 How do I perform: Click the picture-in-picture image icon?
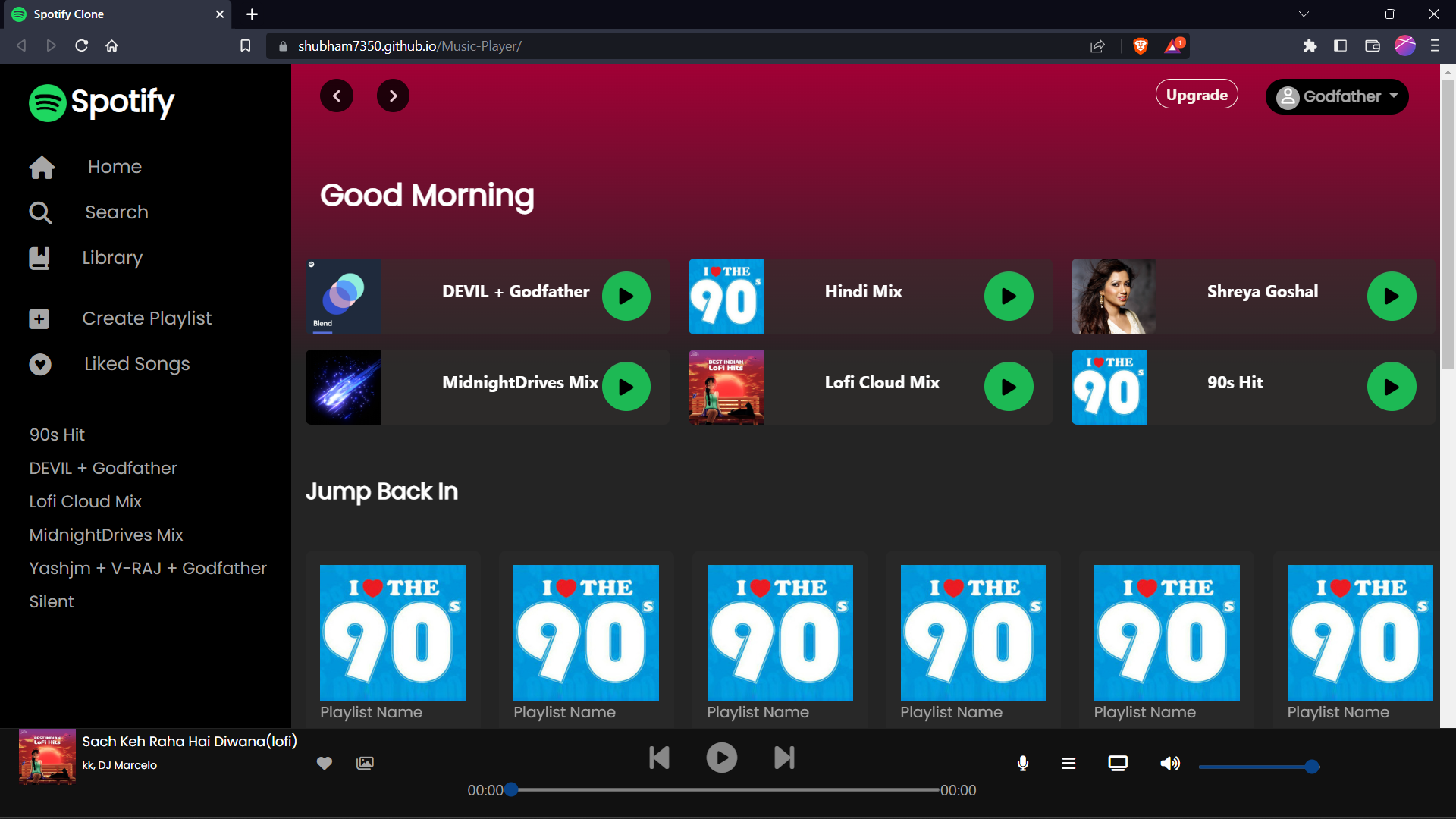(365, 763)
